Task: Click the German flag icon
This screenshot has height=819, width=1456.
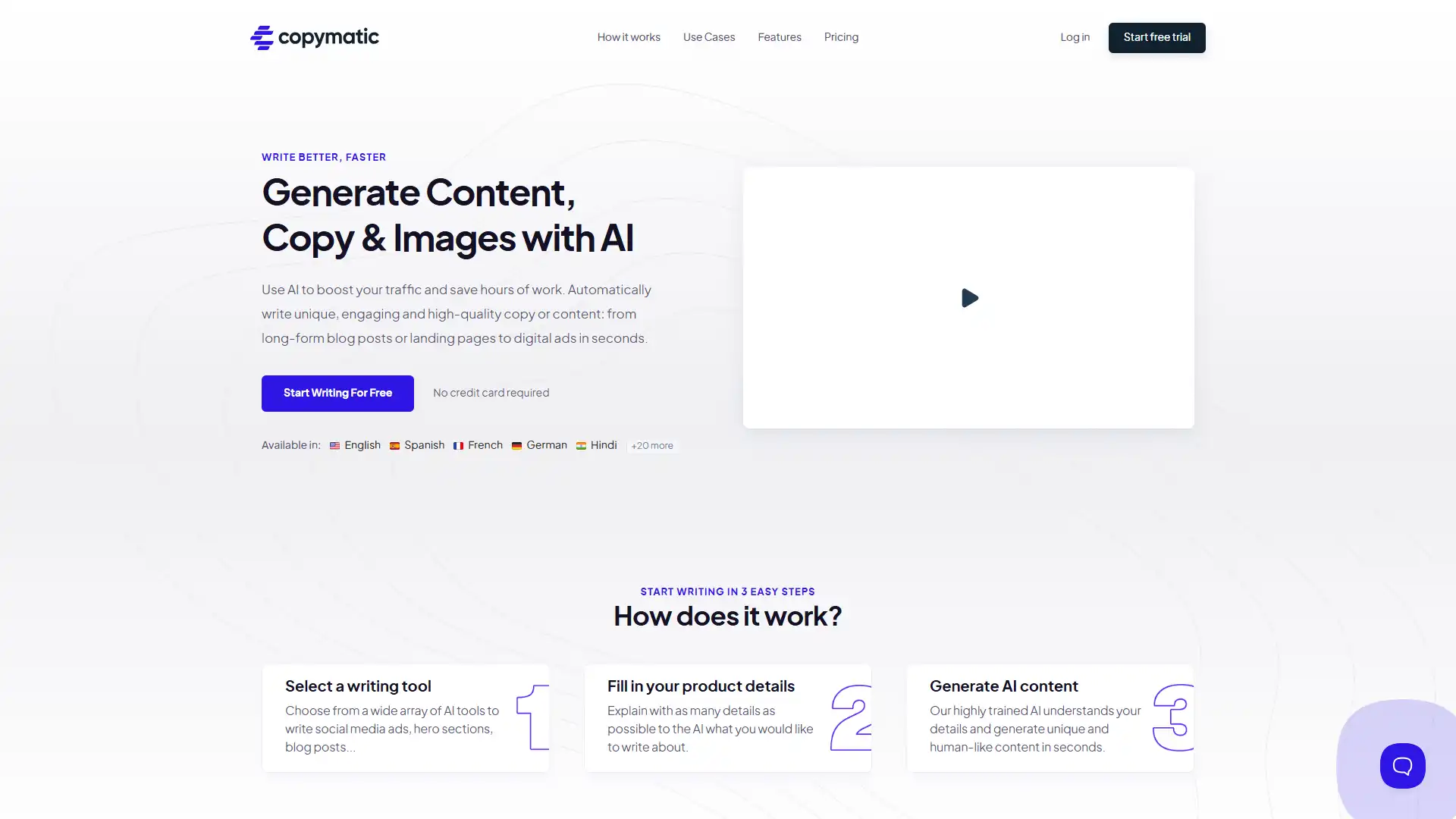Action: click(x=517, y=445)
